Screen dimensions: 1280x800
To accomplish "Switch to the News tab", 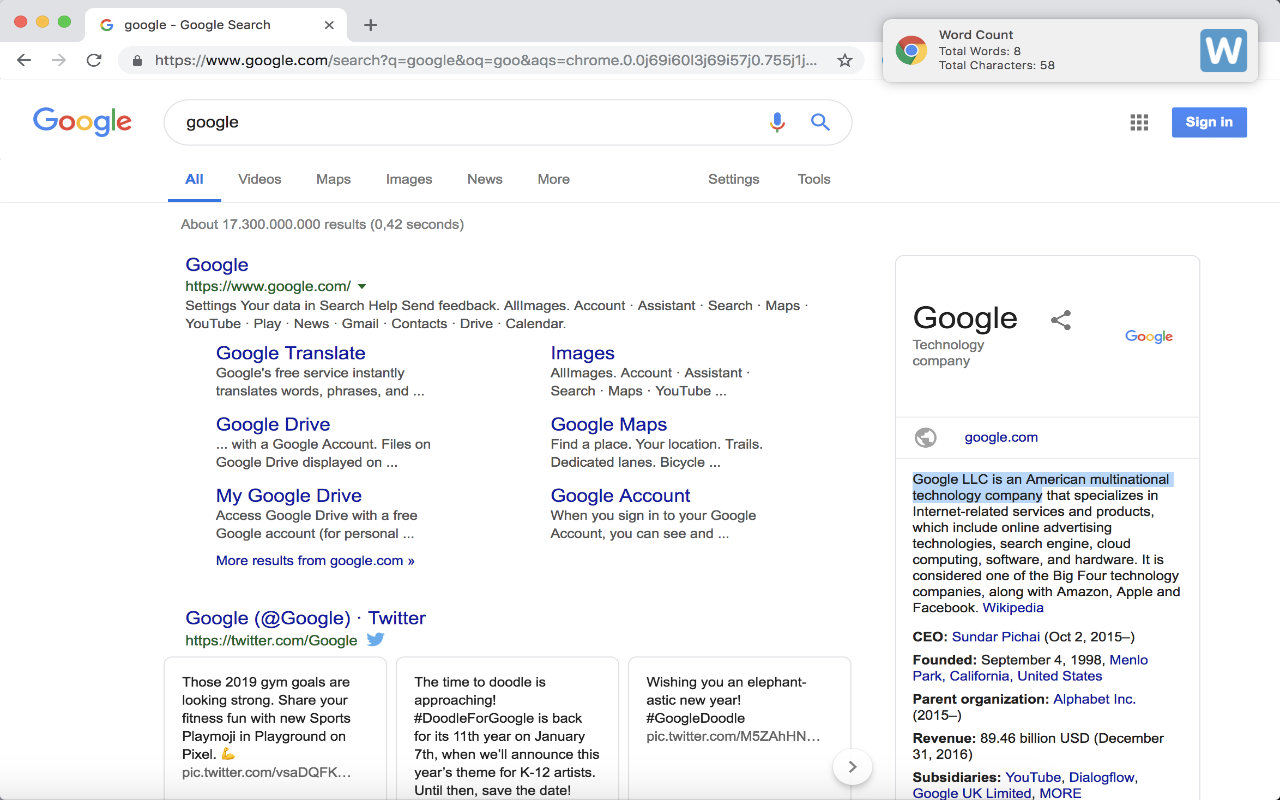I will click(x=485, y=179).
